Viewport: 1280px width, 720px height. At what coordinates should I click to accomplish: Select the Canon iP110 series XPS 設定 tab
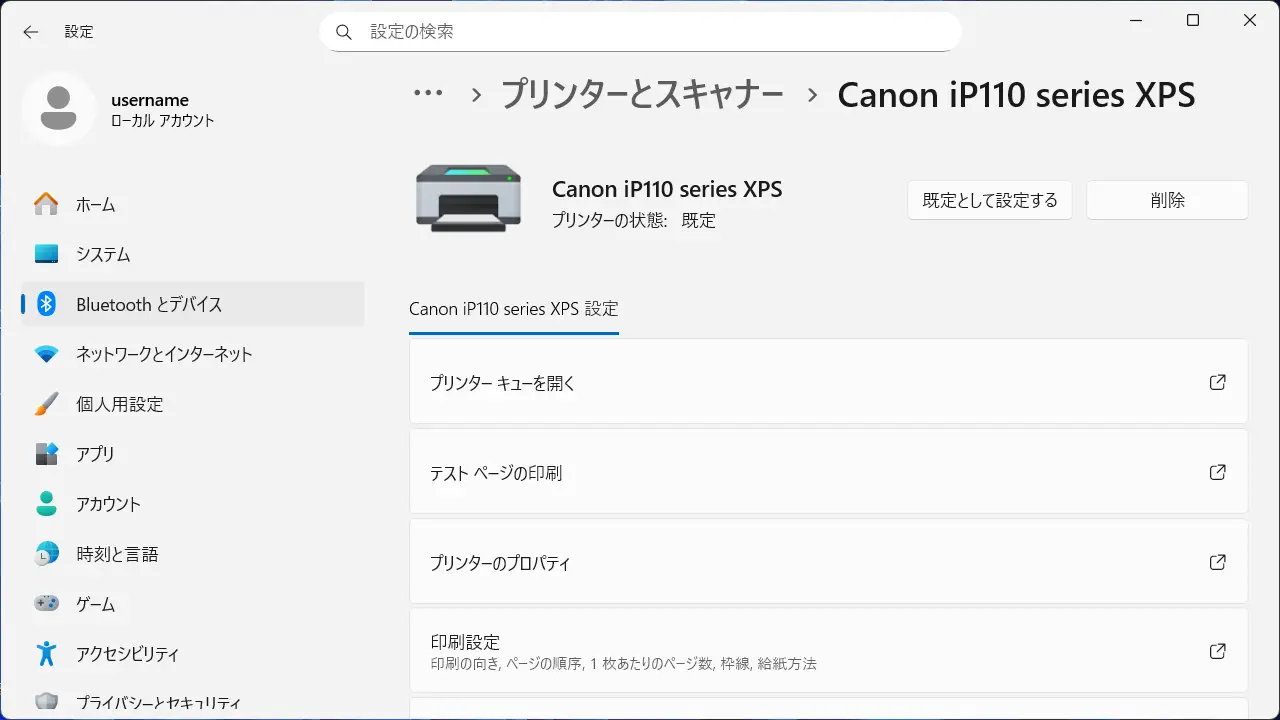[x=514, y=309]
